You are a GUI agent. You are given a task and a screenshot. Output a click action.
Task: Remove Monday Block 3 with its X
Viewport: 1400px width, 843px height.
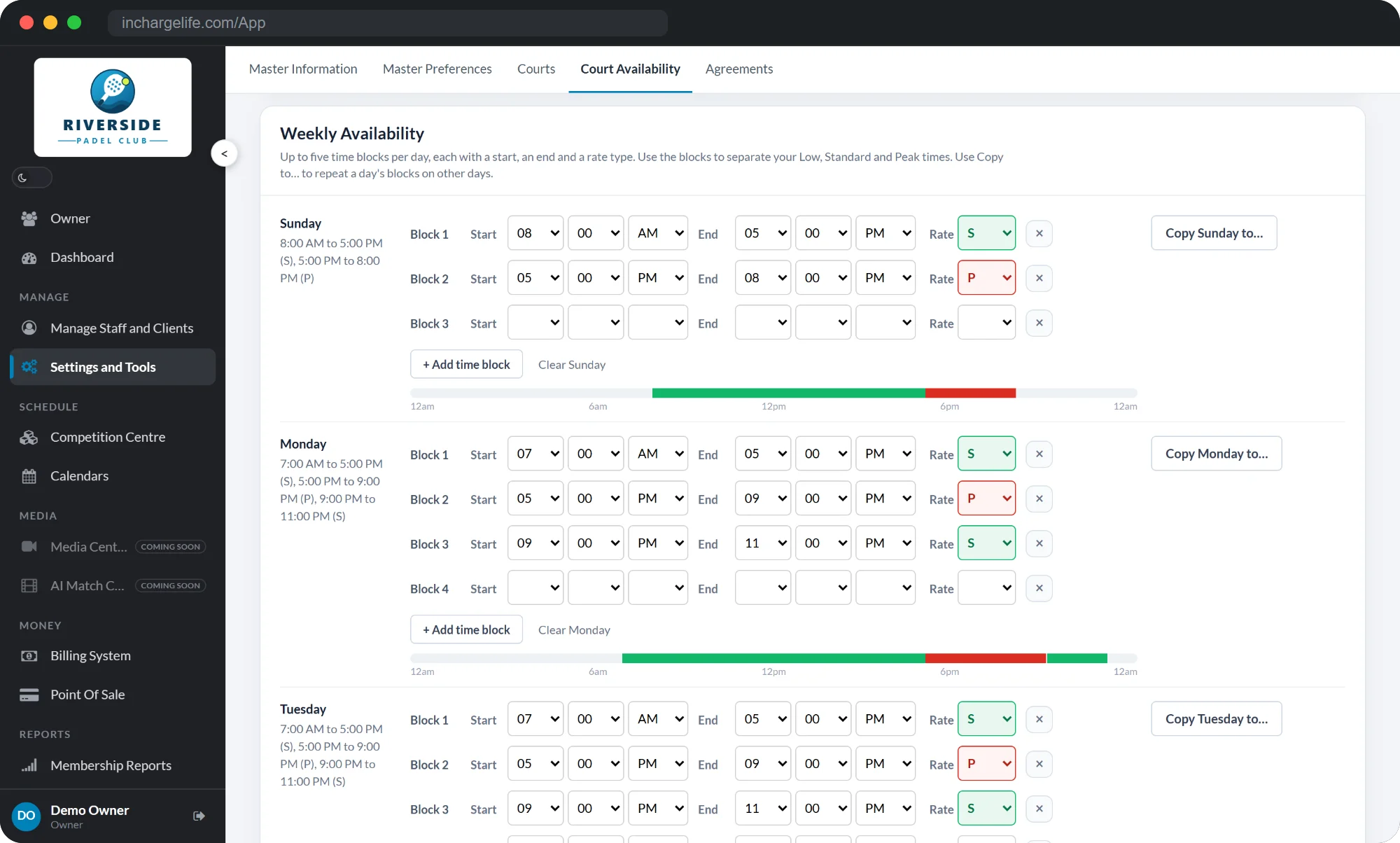(x=1039, y=543)
